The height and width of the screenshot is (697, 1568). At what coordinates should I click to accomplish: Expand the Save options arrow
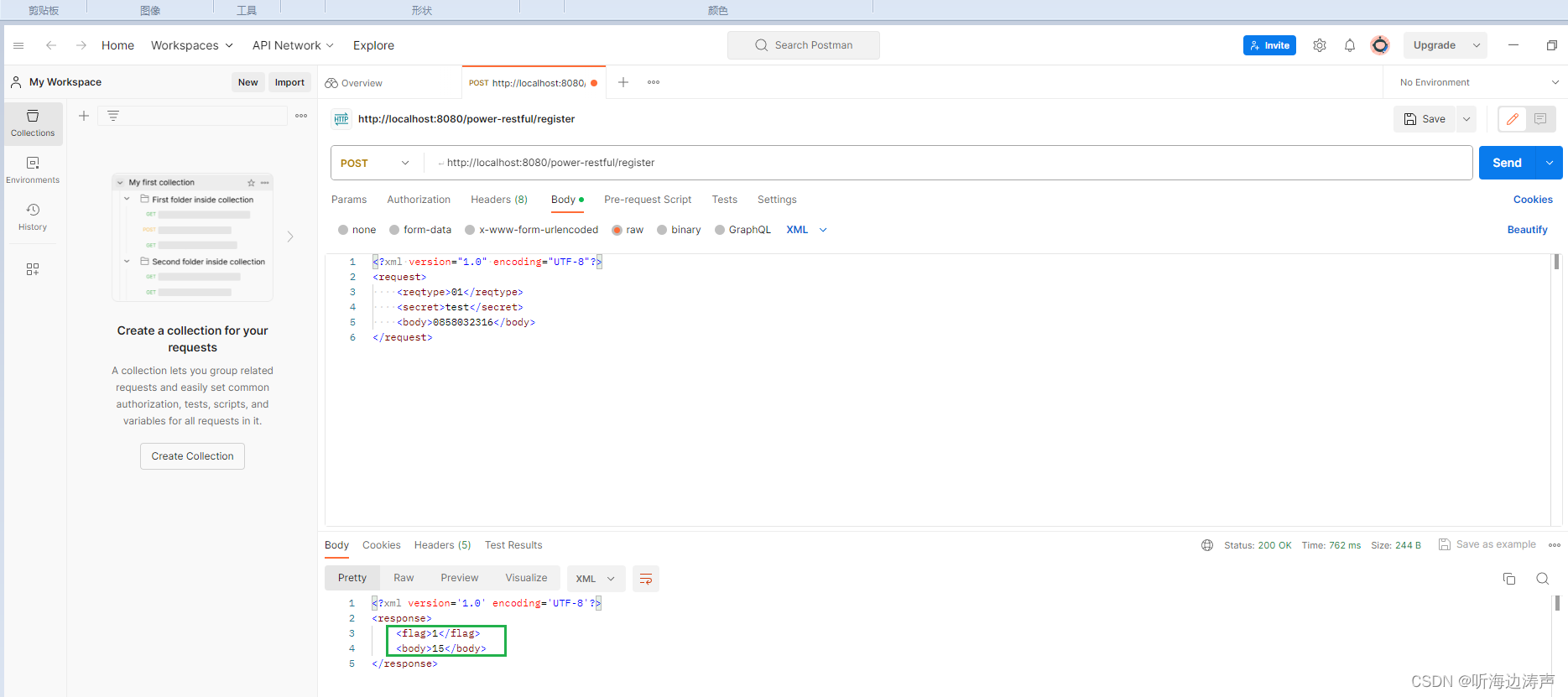(x=1466, y=119)
